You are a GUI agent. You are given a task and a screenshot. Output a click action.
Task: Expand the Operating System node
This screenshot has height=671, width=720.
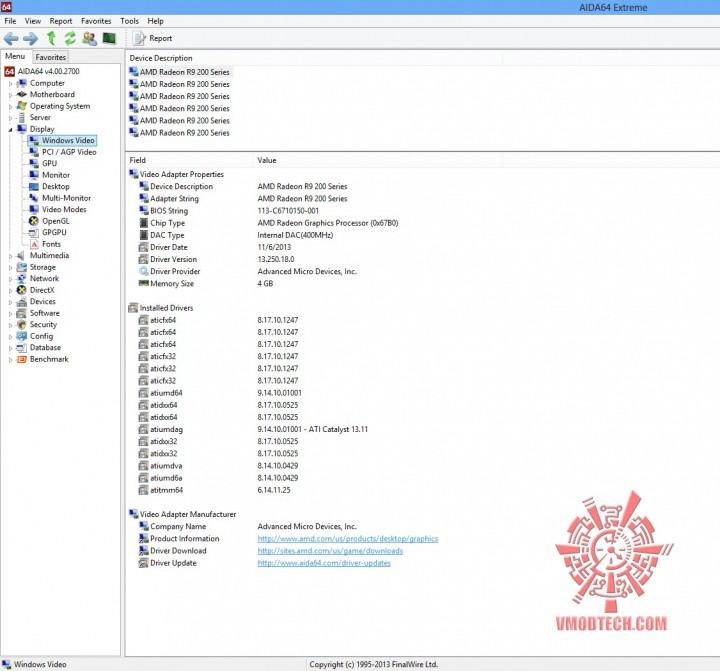pyautogui.click(x=10, y=107)
